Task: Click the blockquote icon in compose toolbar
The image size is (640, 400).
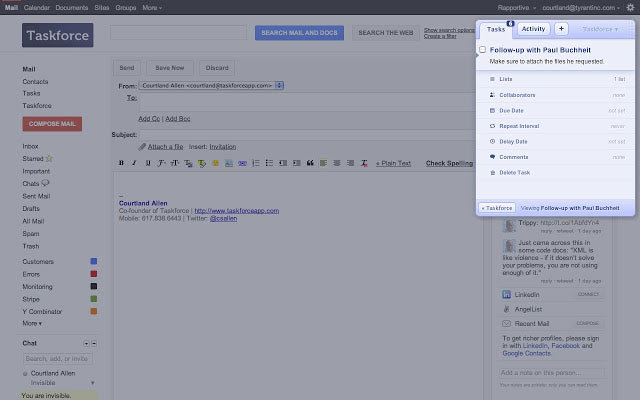Action: pos(311,162)
